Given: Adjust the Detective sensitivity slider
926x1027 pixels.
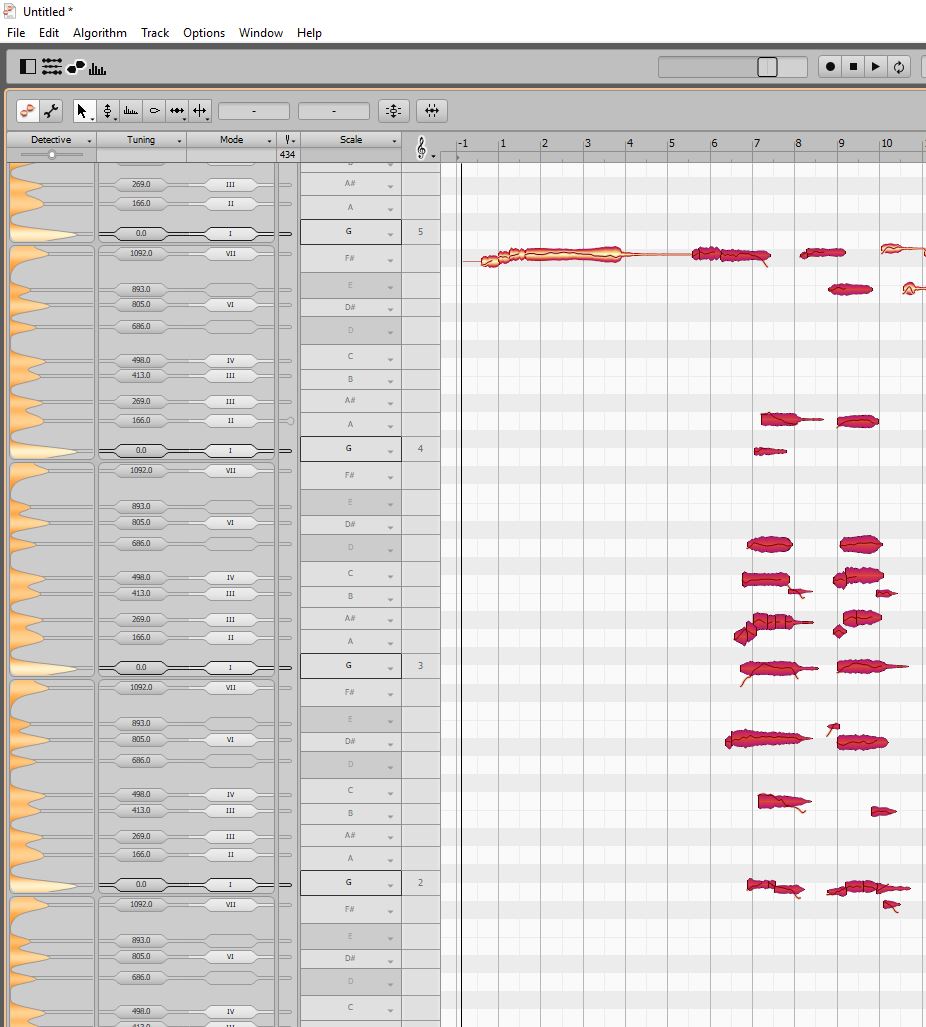Looking at the screenshot, I should coord(52,155).
